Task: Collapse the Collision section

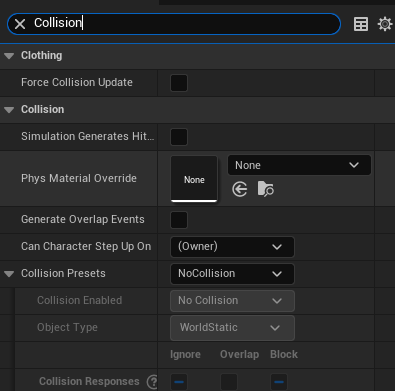Action: point(9,110)
